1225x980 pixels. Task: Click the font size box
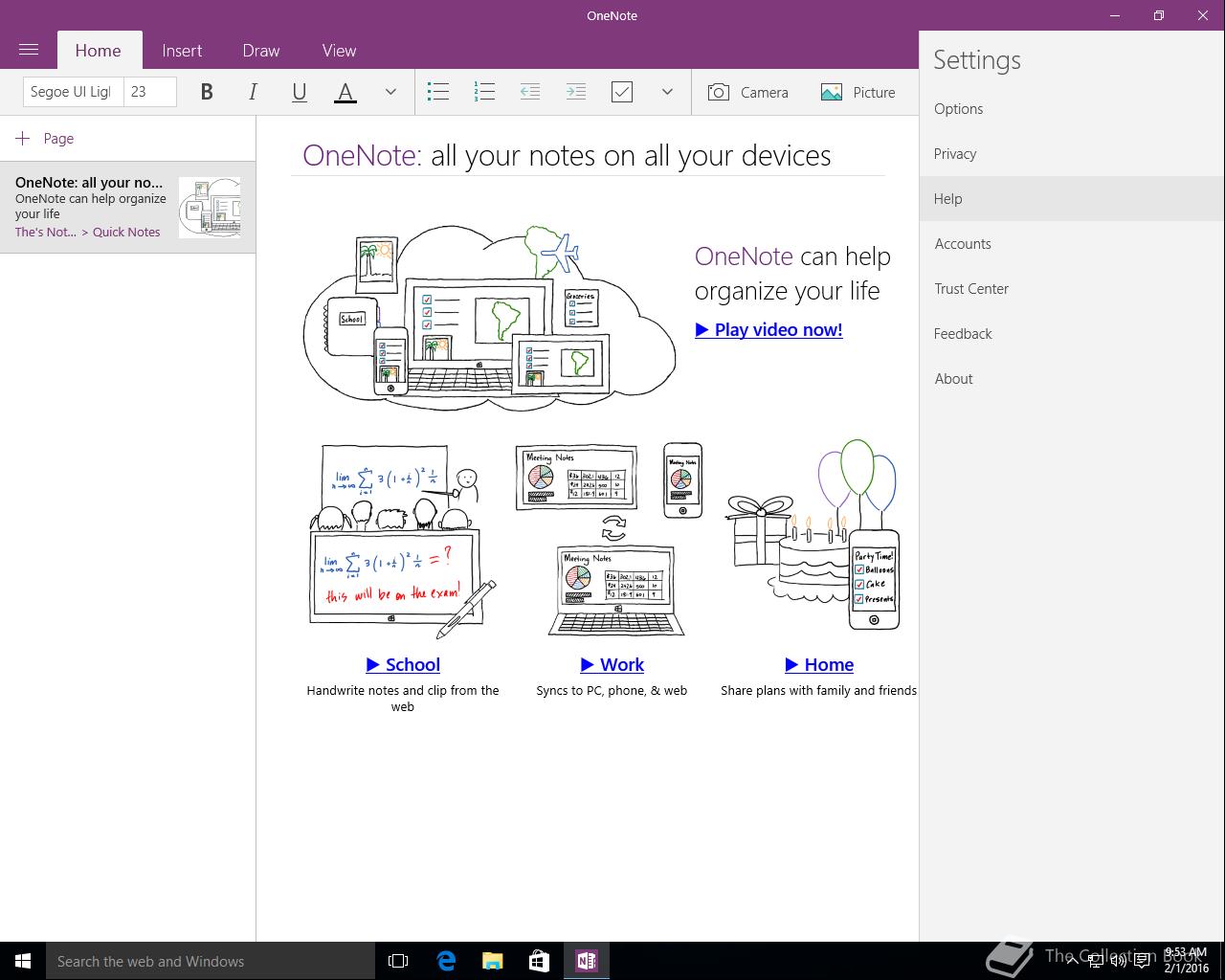150,92
